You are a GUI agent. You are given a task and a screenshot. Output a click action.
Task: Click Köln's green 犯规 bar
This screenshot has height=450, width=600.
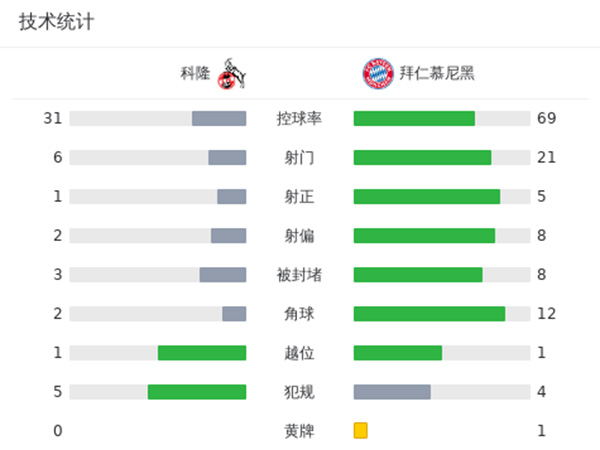[197, 392]
